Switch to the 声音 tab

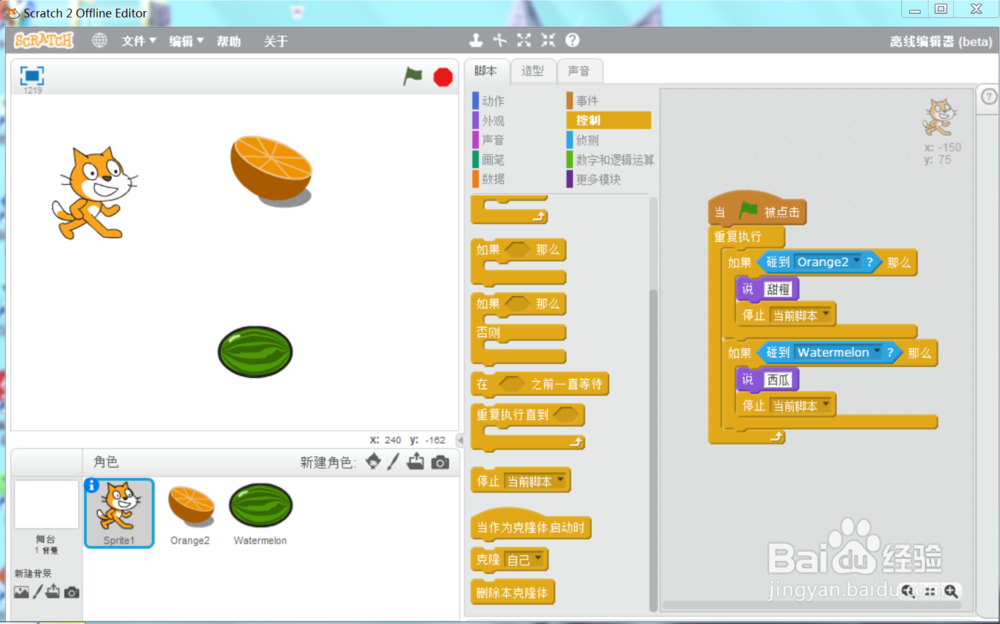coord(579,71)
